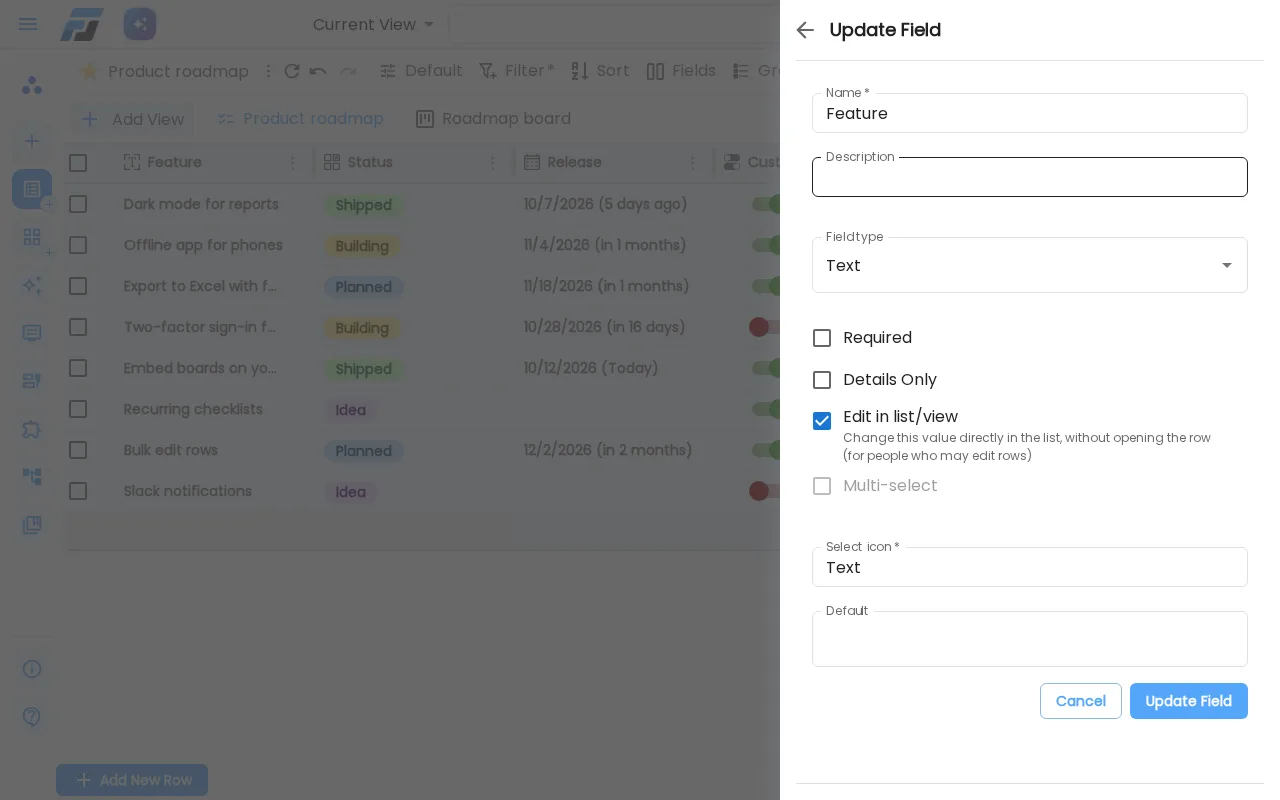Open the three-dot menu beside Product roadmap title

(x=268, y=71)
